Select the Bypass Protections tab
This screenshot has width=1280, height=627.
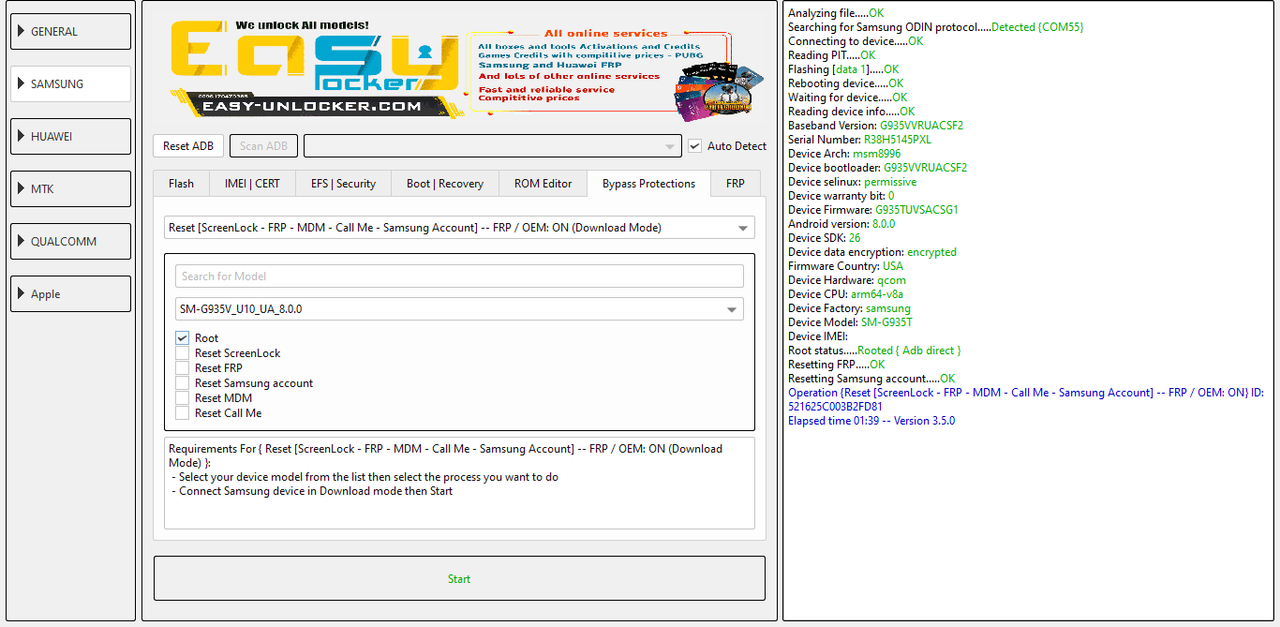click(x=649, y=183)
